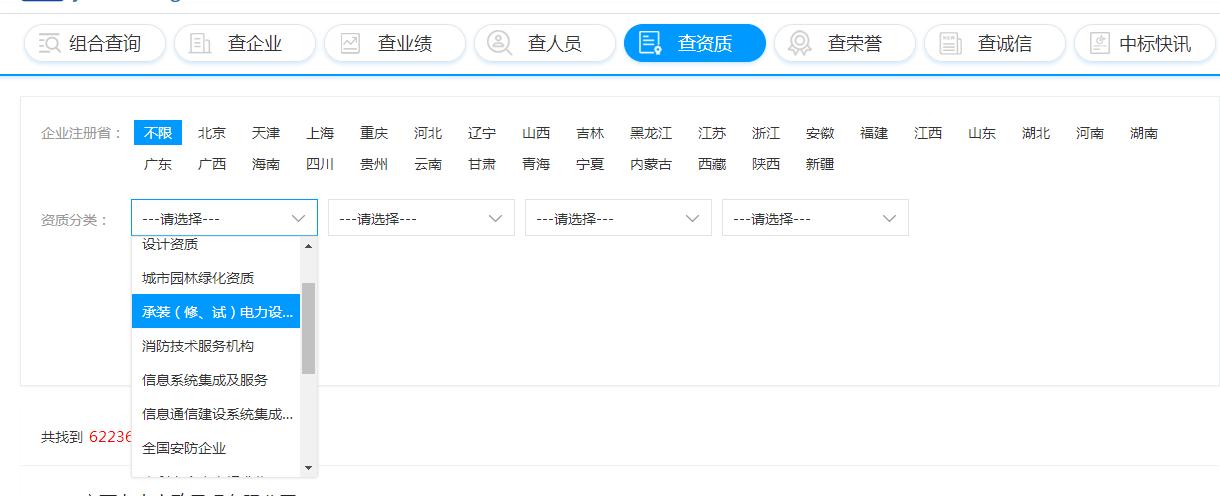Open the 组合查询 combined search tab
This screenshot has width=1220, height=496.
94,43
